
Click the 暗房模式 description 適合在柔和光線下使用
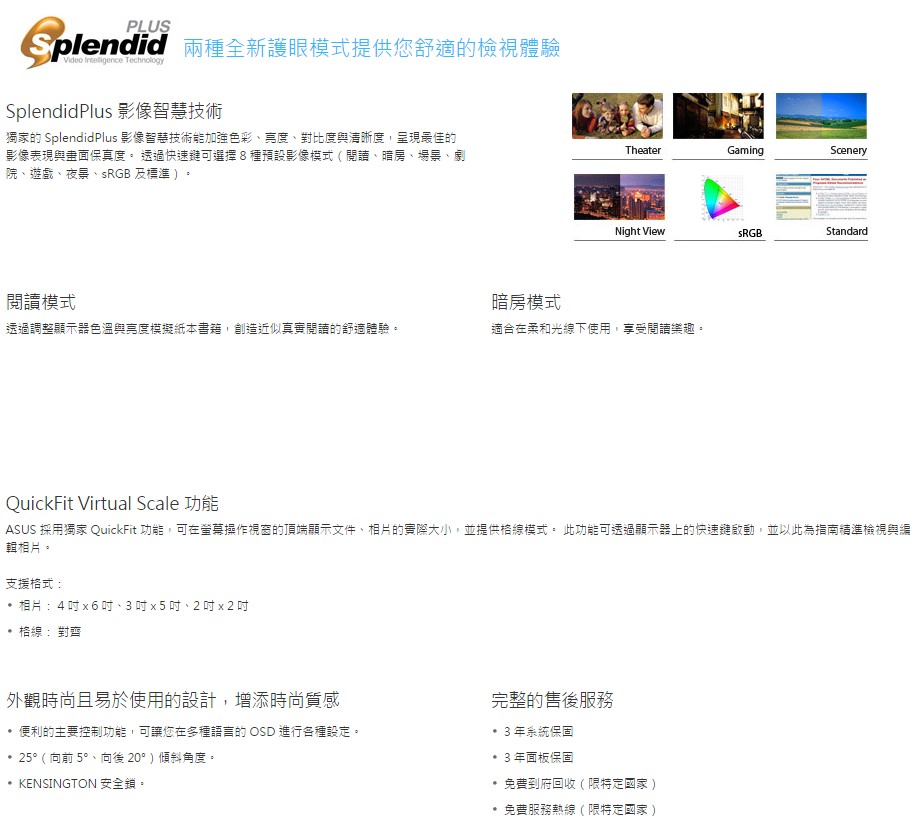(598, 328)
